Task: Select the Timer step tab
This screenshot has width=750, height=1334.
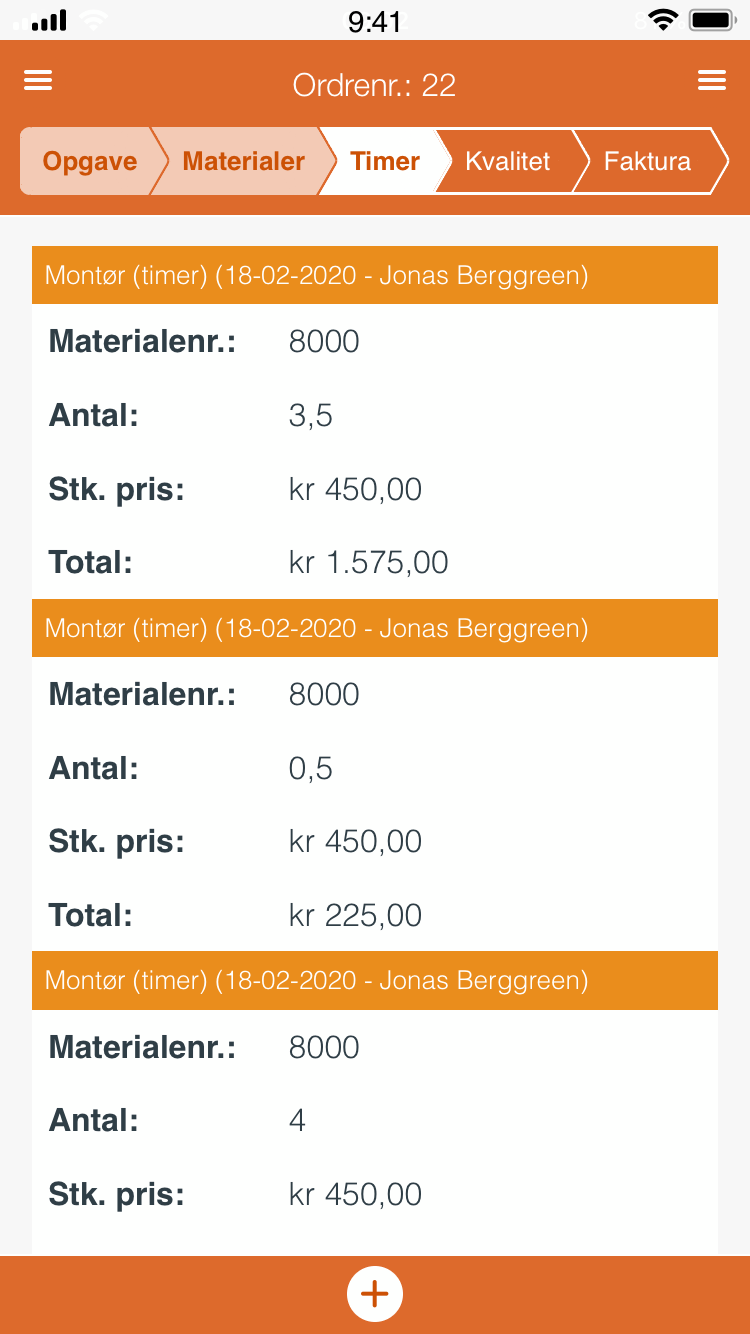Action: click(x=385, y=161)
